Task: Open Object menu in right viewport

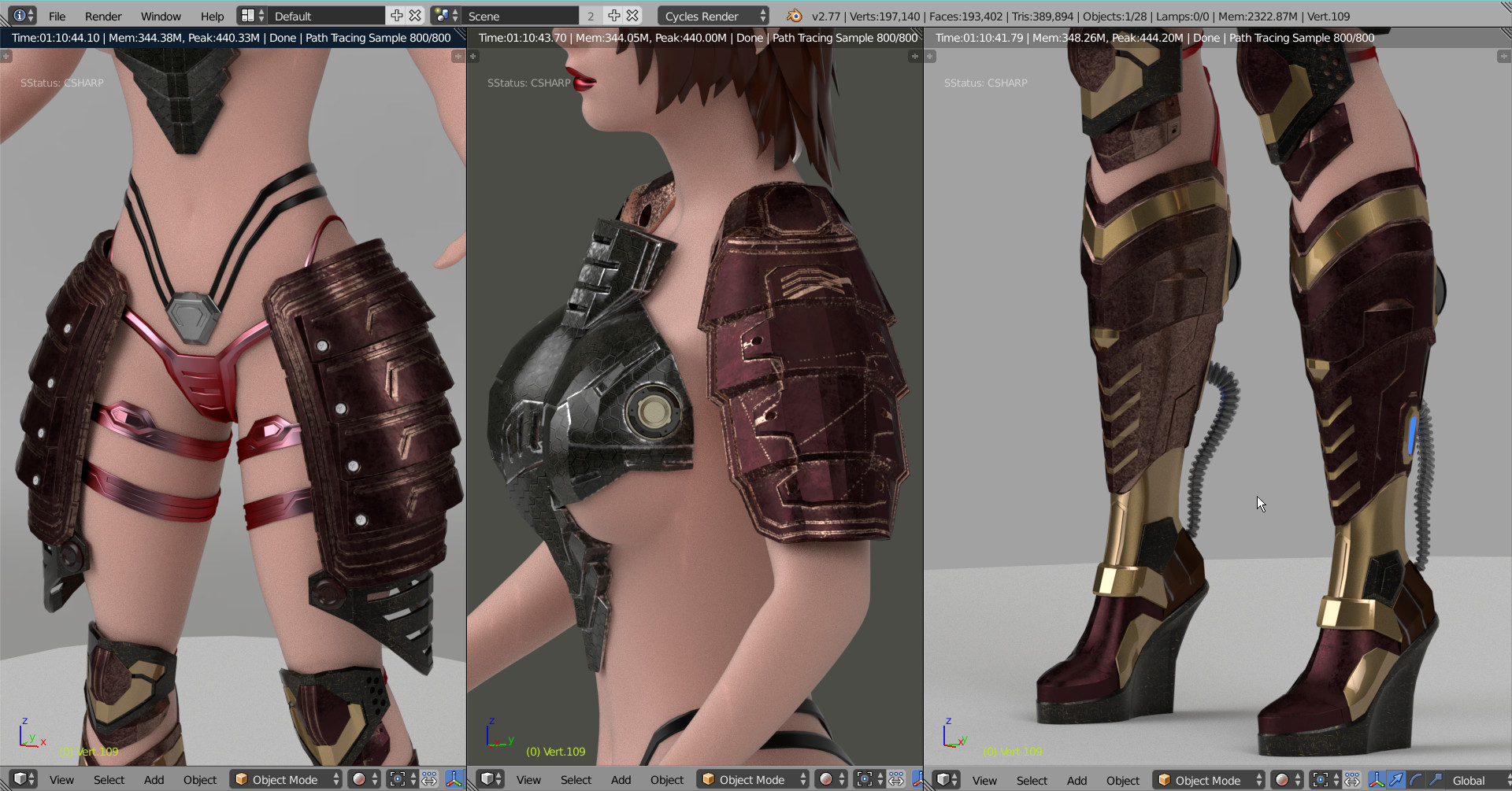Action: [1123, 779]
